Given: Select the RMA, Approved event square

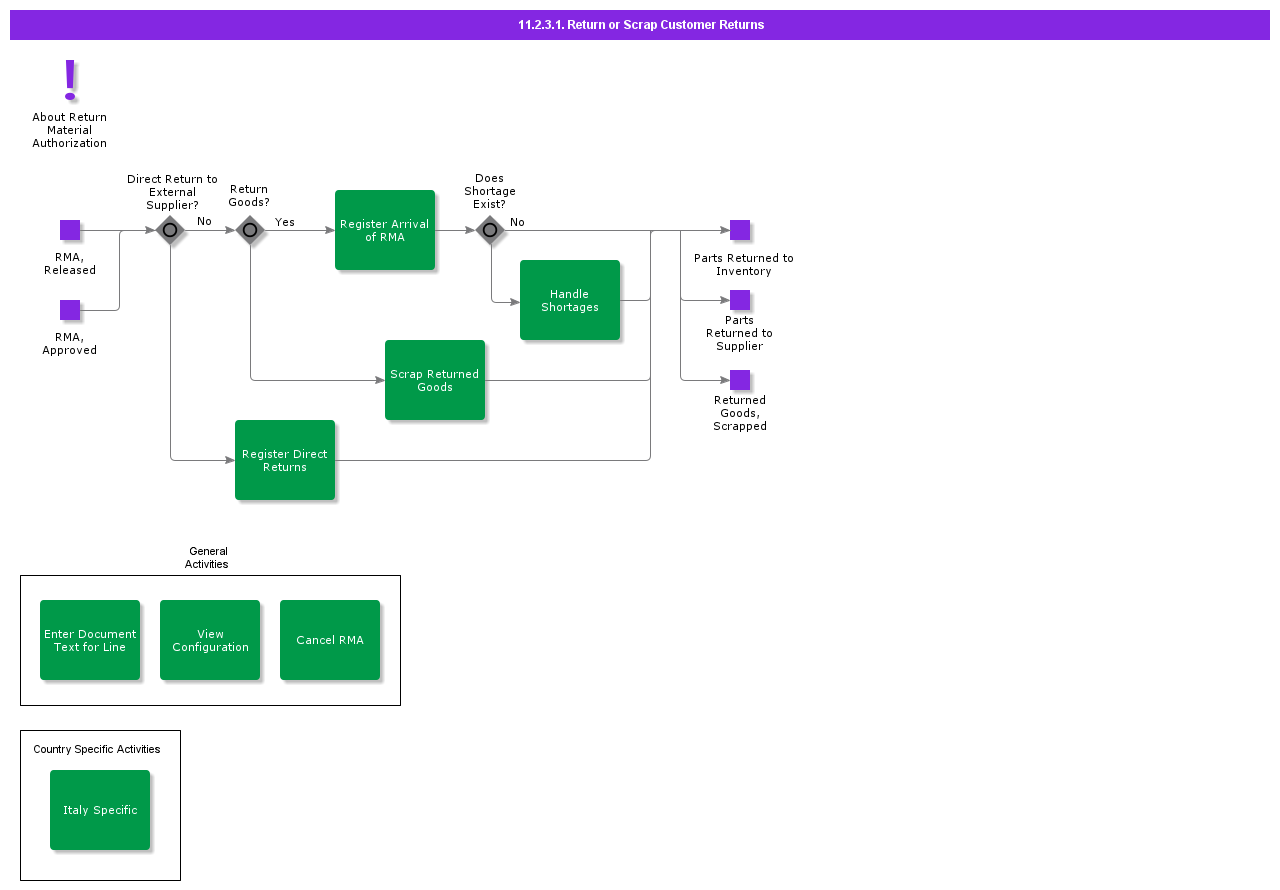Looking at the screenshot, I should 70,310.
